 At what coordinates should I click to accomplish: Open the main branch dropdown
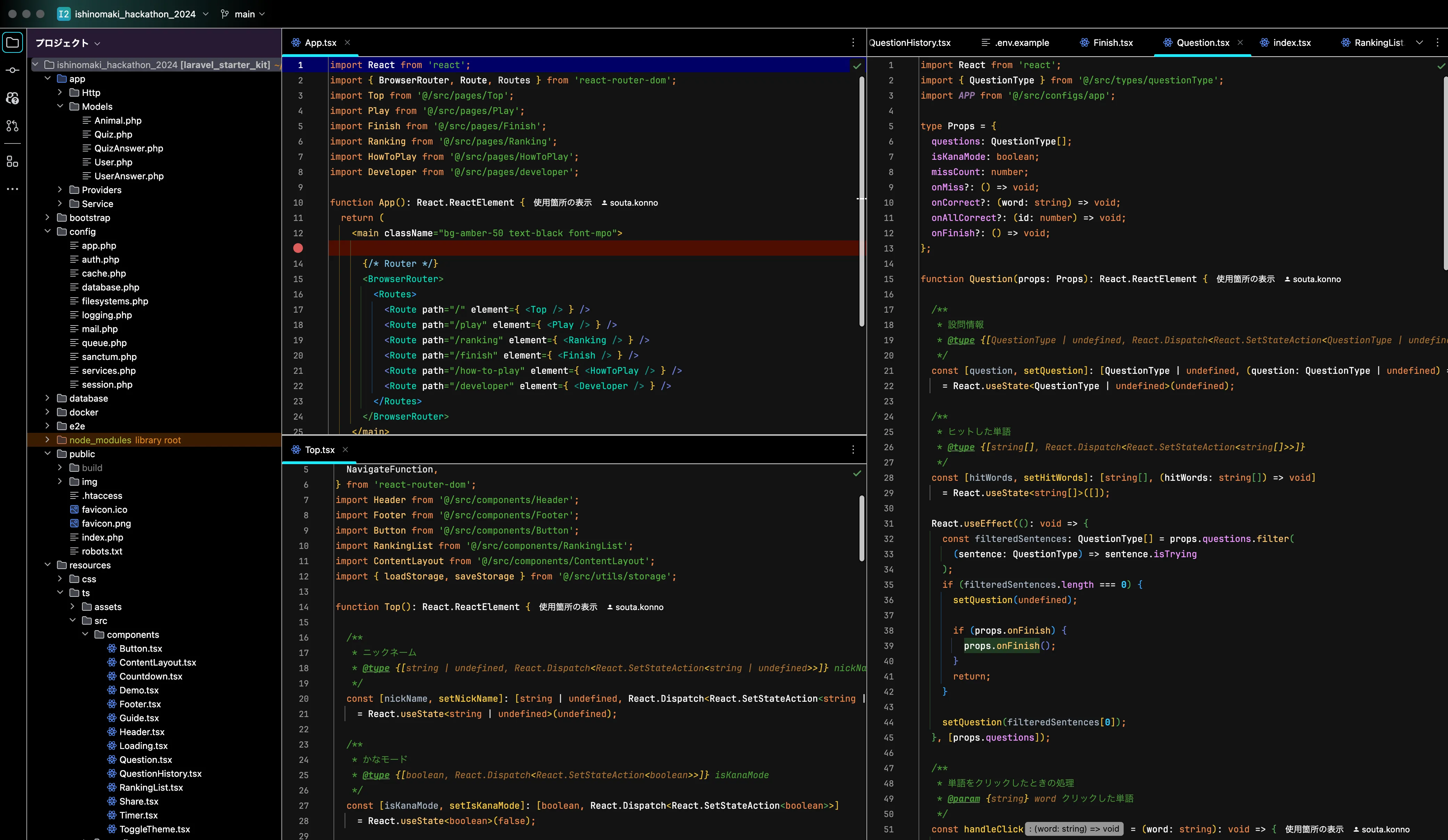point(244,14)
